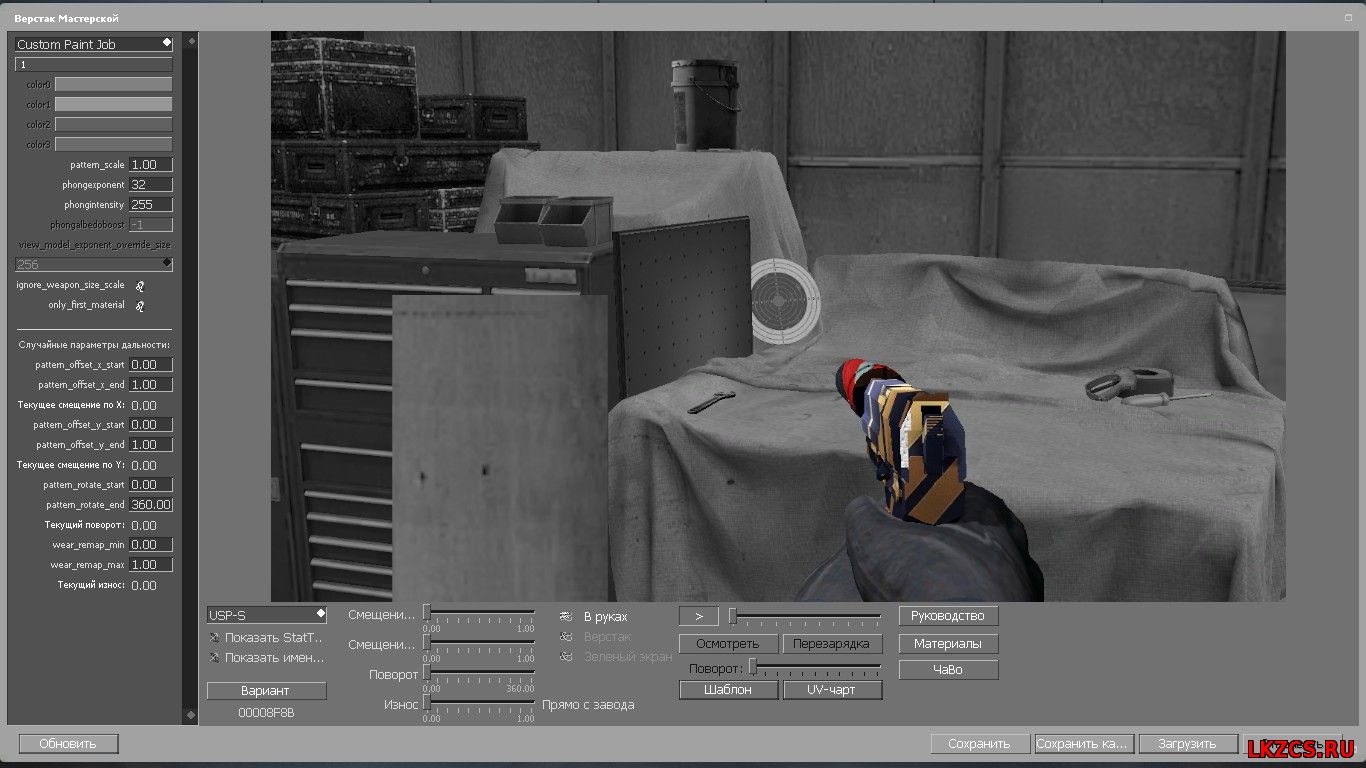Toggle the ignore_weapon_size_scale checkbox
The width and height of the screenshot is (1366, 768).
coord(140,285)
